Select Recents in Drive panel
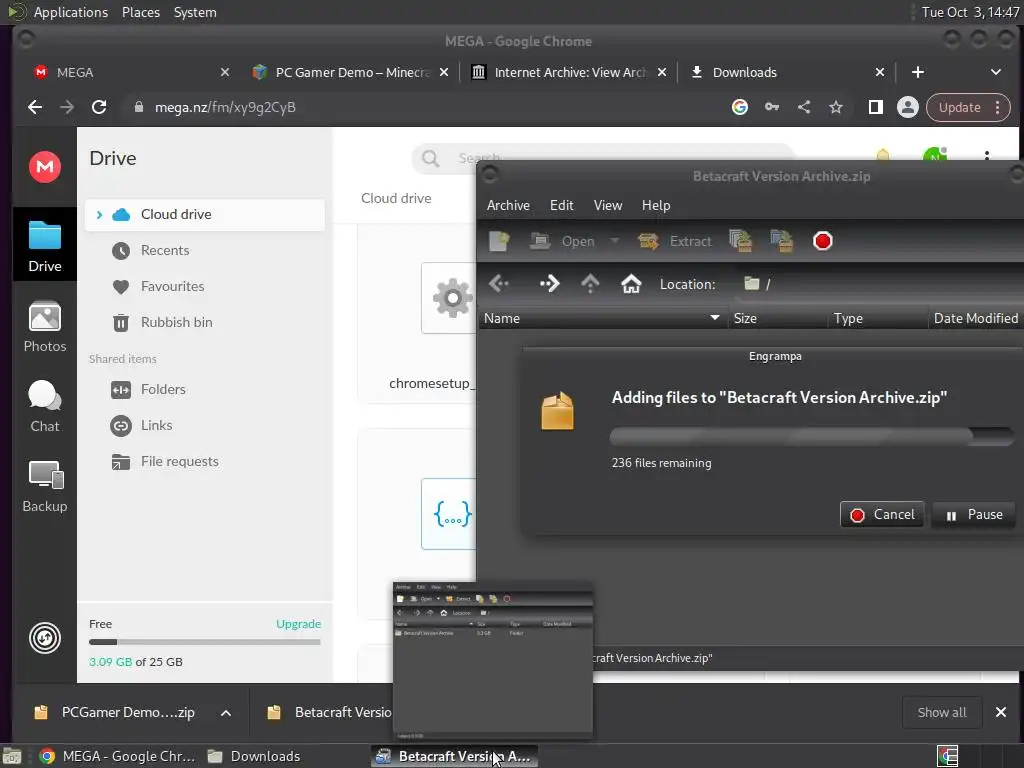The height and width of the screenshot is (768, 1024). click(165, 250)
